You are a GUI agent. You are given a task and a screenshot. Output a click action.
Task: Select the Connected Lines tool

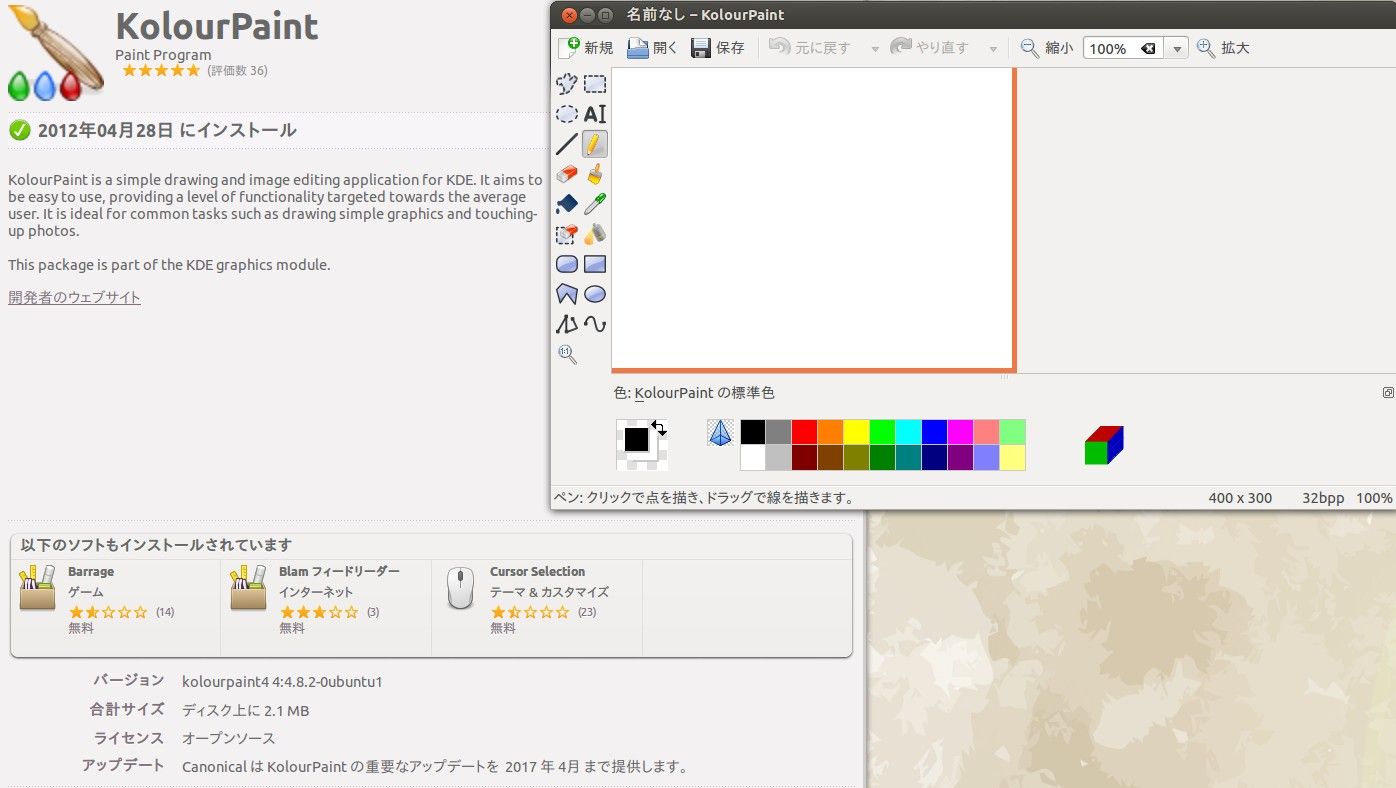point(567,324)
